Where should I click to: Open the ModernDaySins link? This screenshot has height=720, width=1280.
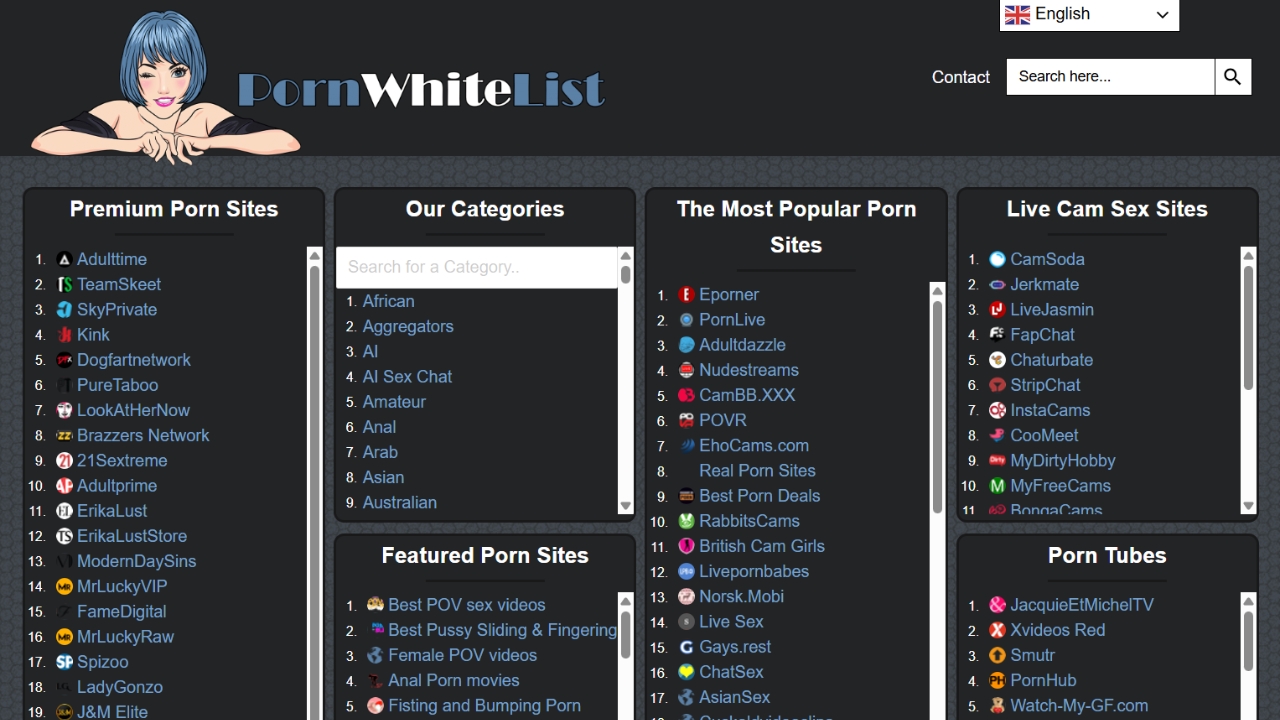tap(136, 561)
